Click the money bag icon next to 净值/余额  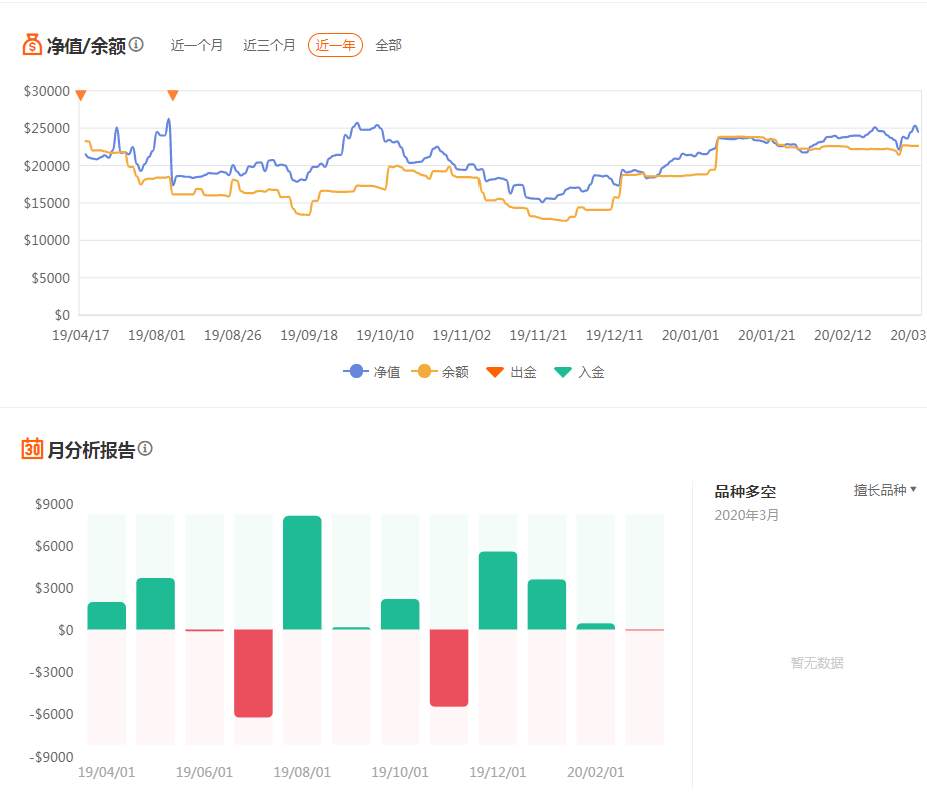(32, 44)
